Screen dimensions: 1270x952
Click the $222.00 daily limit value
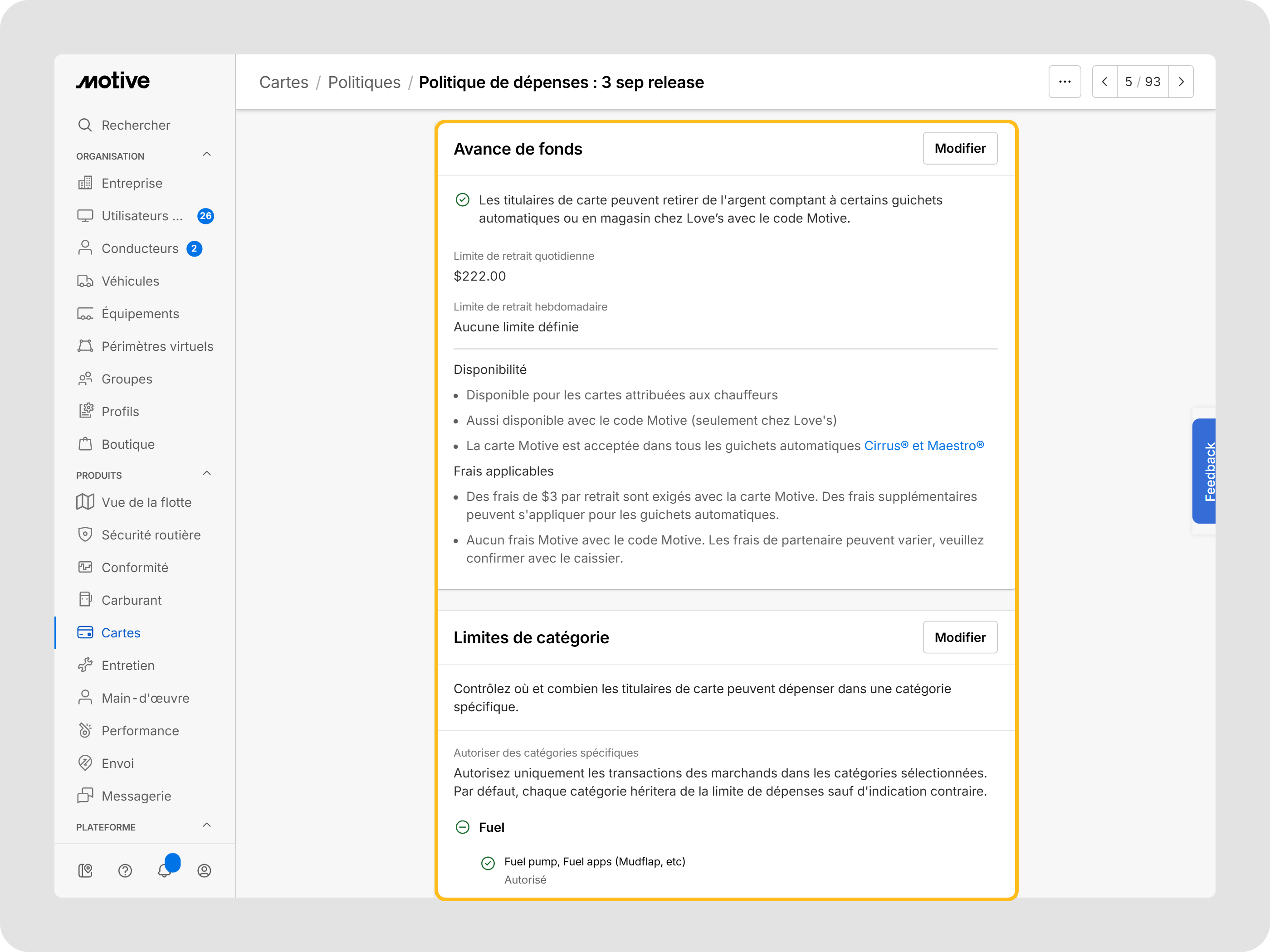pyautogui.click(x=479, y=276)
